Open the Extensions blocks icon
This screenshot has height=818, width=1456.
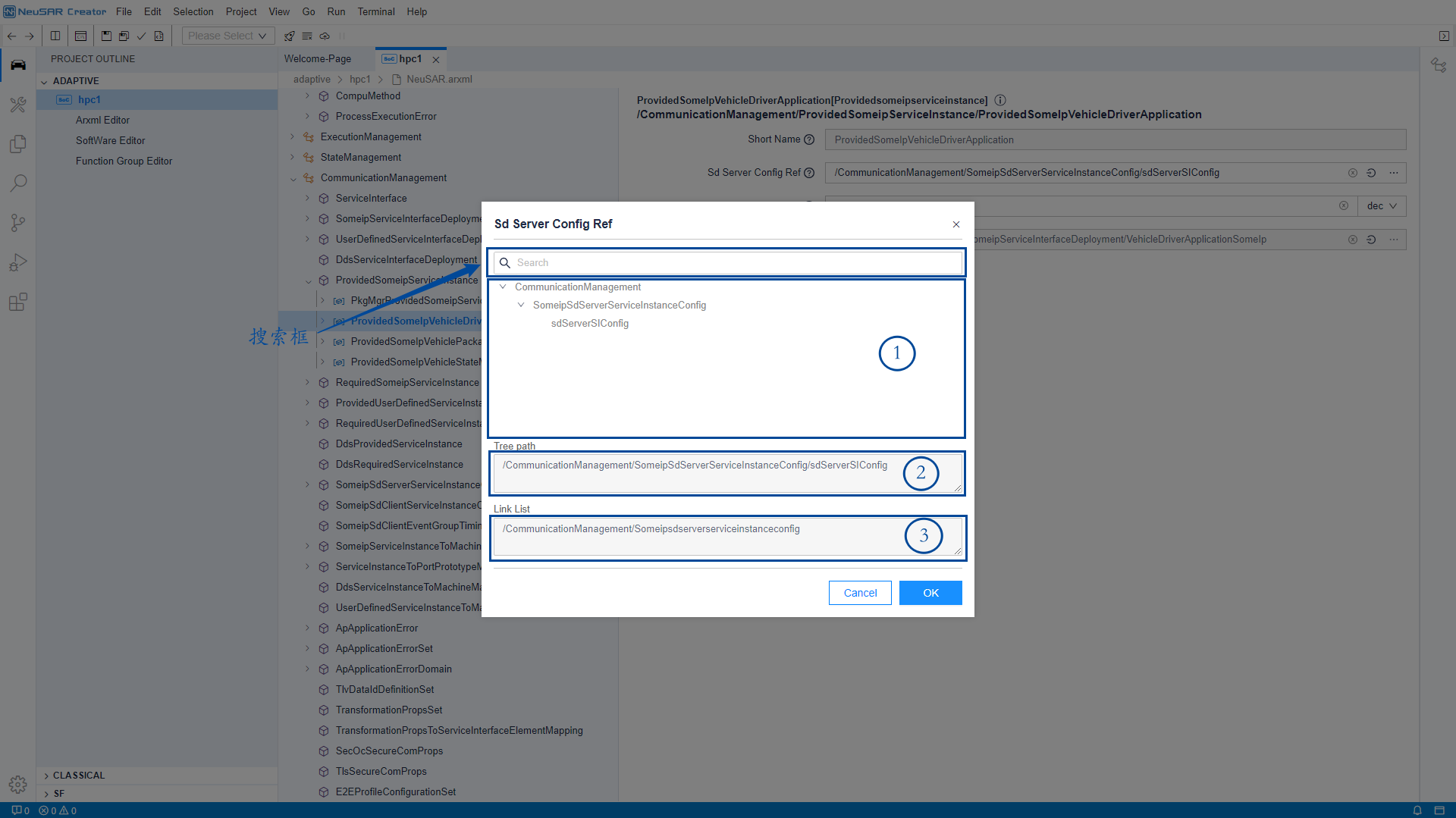point(18,302)
